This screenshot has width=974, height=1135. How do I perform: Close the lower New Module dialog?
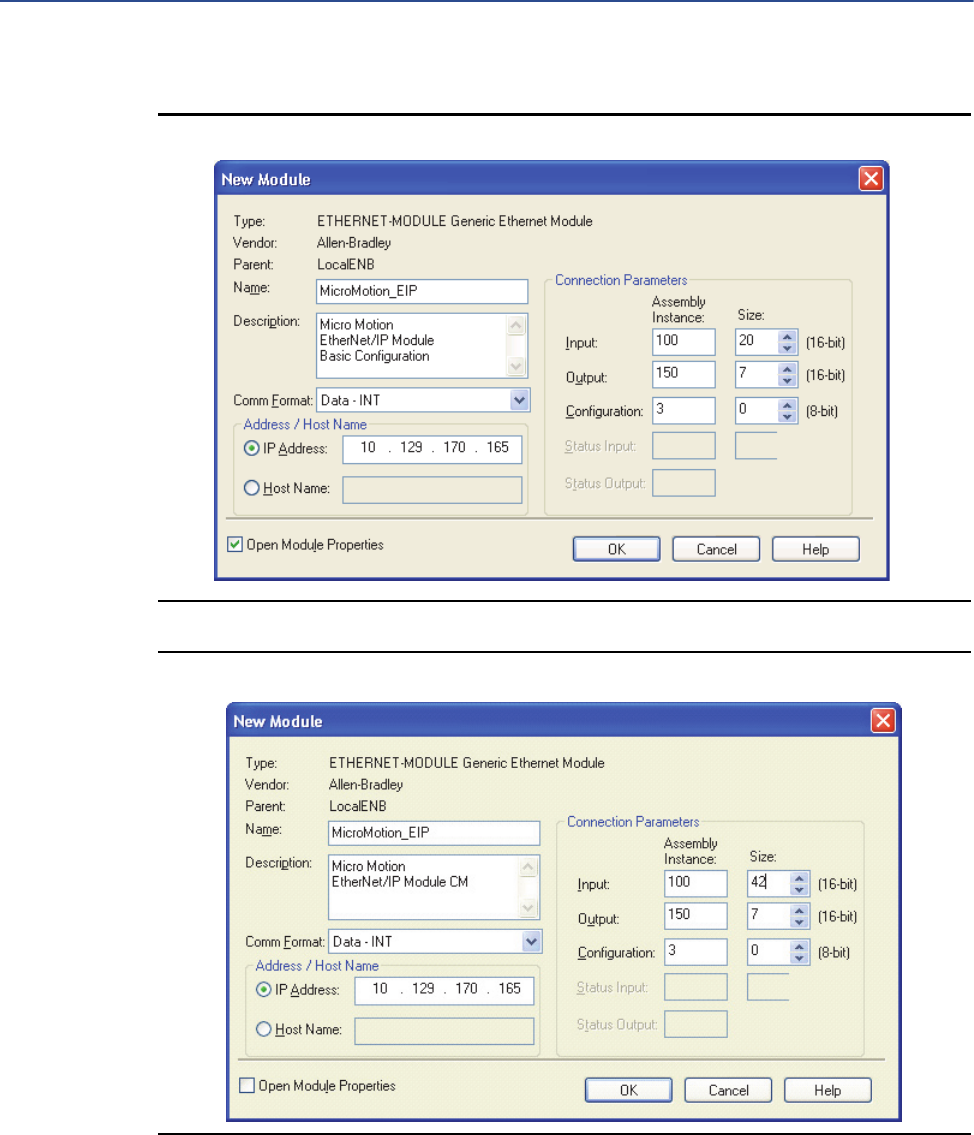[x=883, y=720]
